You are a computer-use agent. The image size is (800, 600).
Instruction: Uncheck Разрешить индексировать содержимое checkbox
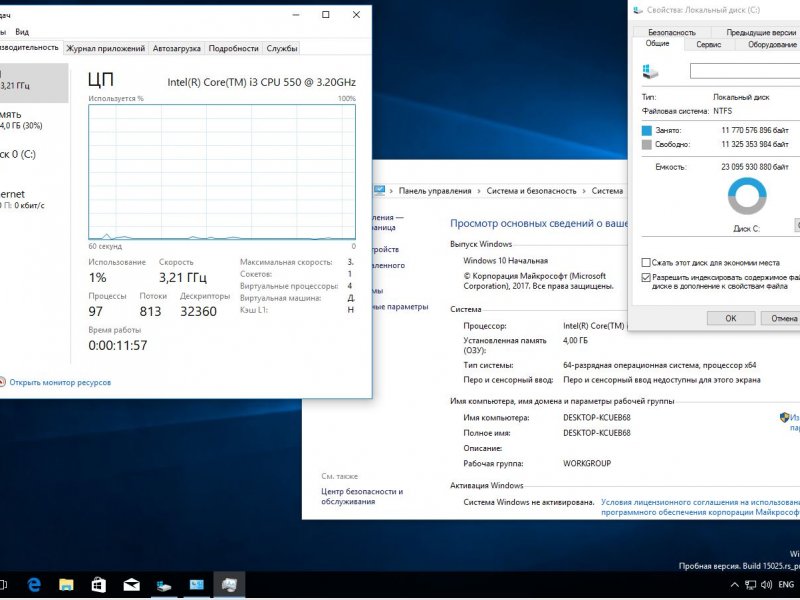coord(646,278)
